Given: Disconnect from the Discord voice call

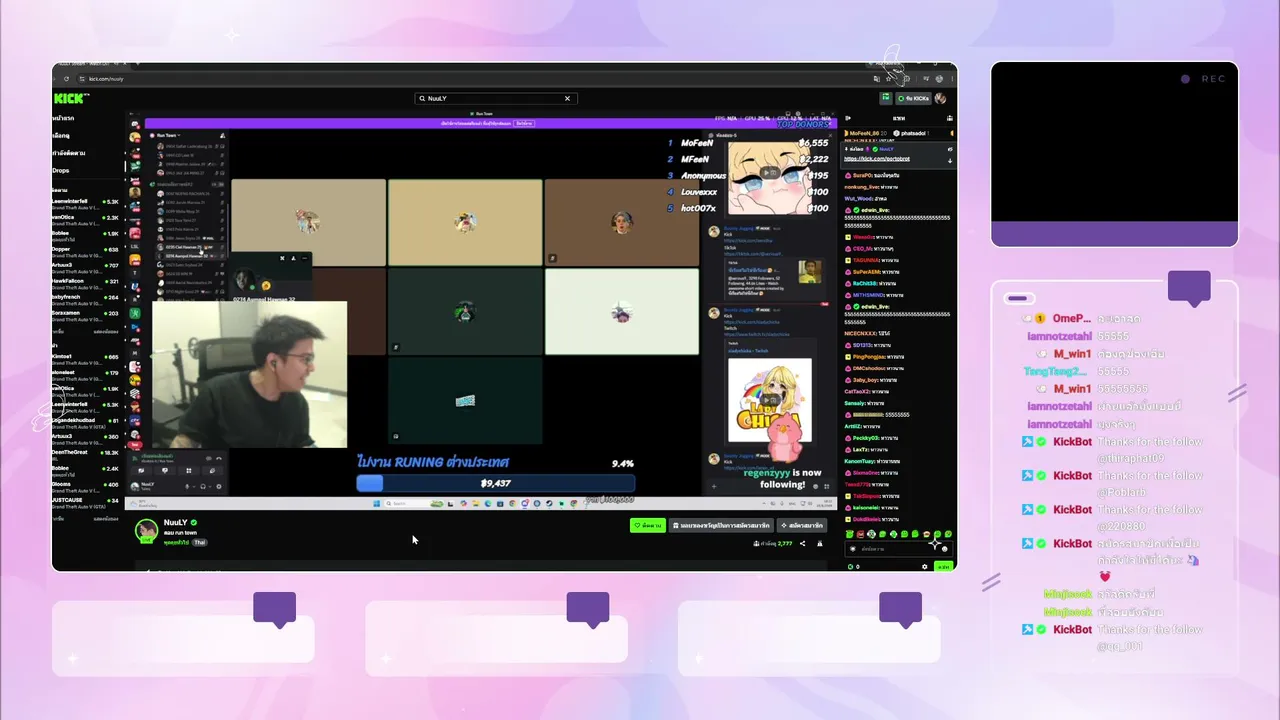Looking at the screenshot, I should (x=220, y=457).
